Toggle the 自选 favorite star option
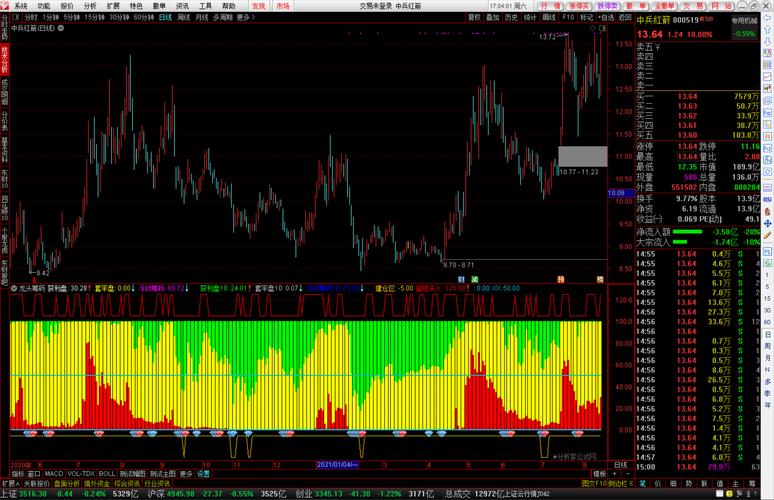Screen dimensions: 774x500 coord(607,17)
